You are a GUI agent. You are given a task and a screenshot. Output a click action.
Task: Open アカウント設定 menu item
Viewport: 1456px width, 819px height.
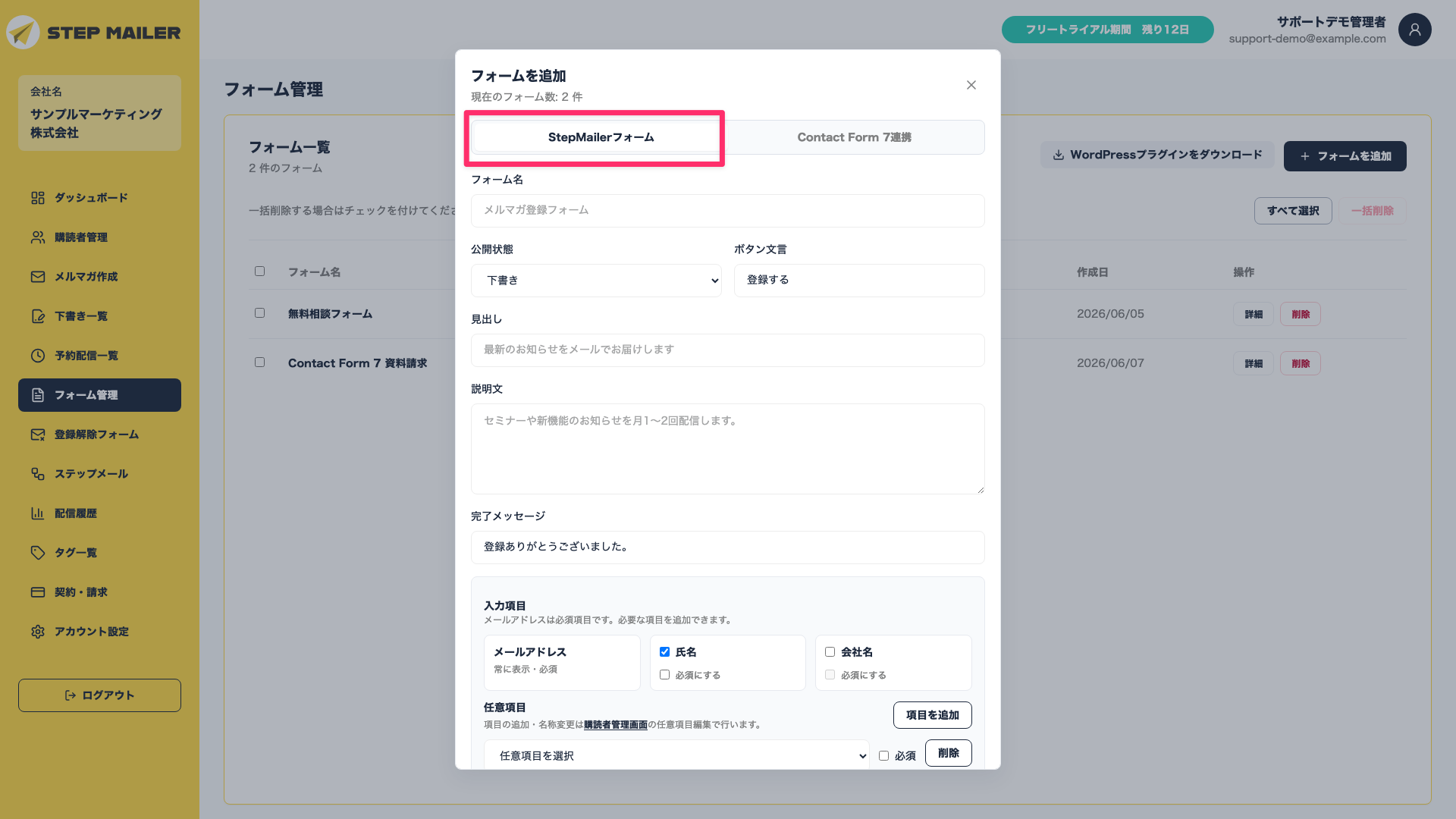tap(99, 632)
